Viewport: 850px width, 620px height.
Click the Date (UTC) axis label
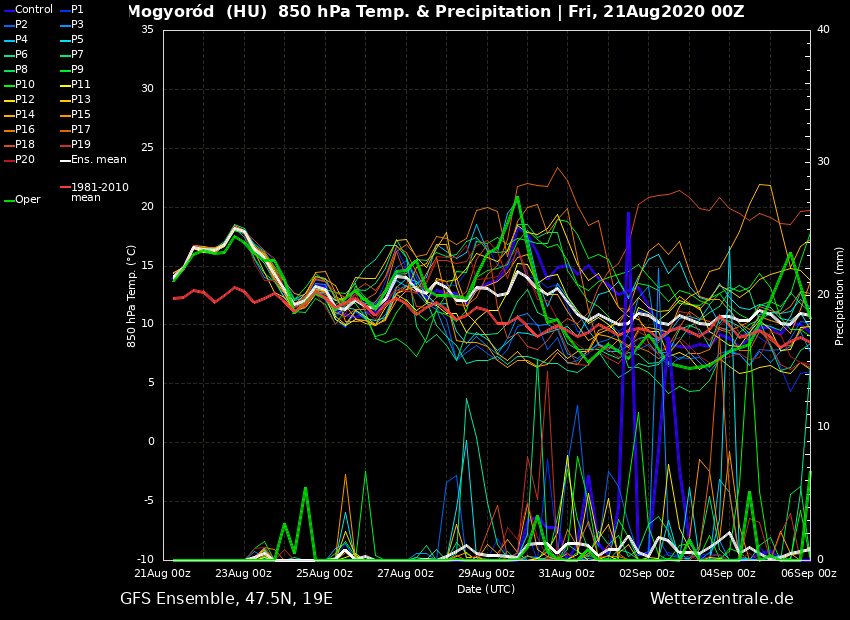(x=486, y=589)
